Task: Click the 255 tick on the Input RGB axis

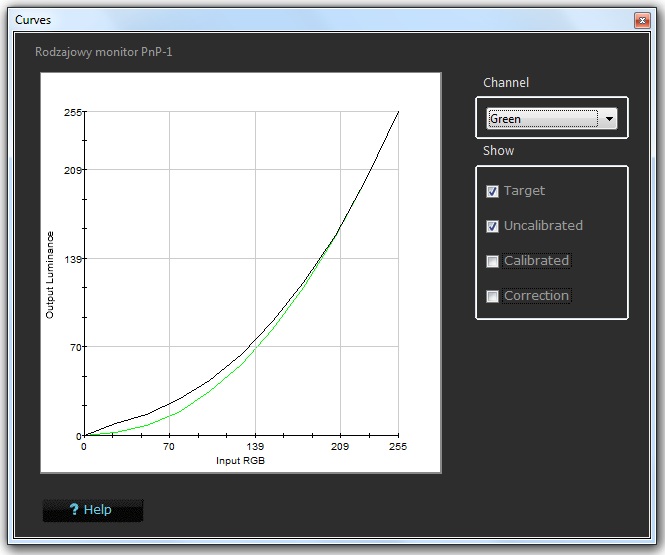Action: click(398, 447)
